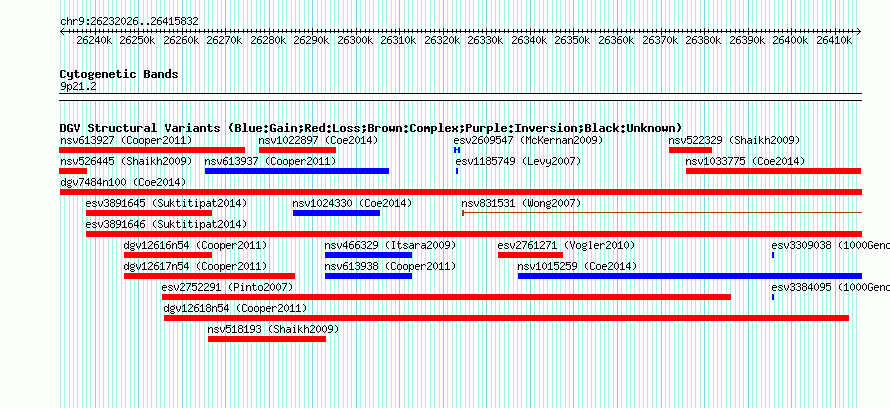The image size is (890, 408).
Task: Click the red bar under dgv12618n54
Action: [x=506, y=318]
